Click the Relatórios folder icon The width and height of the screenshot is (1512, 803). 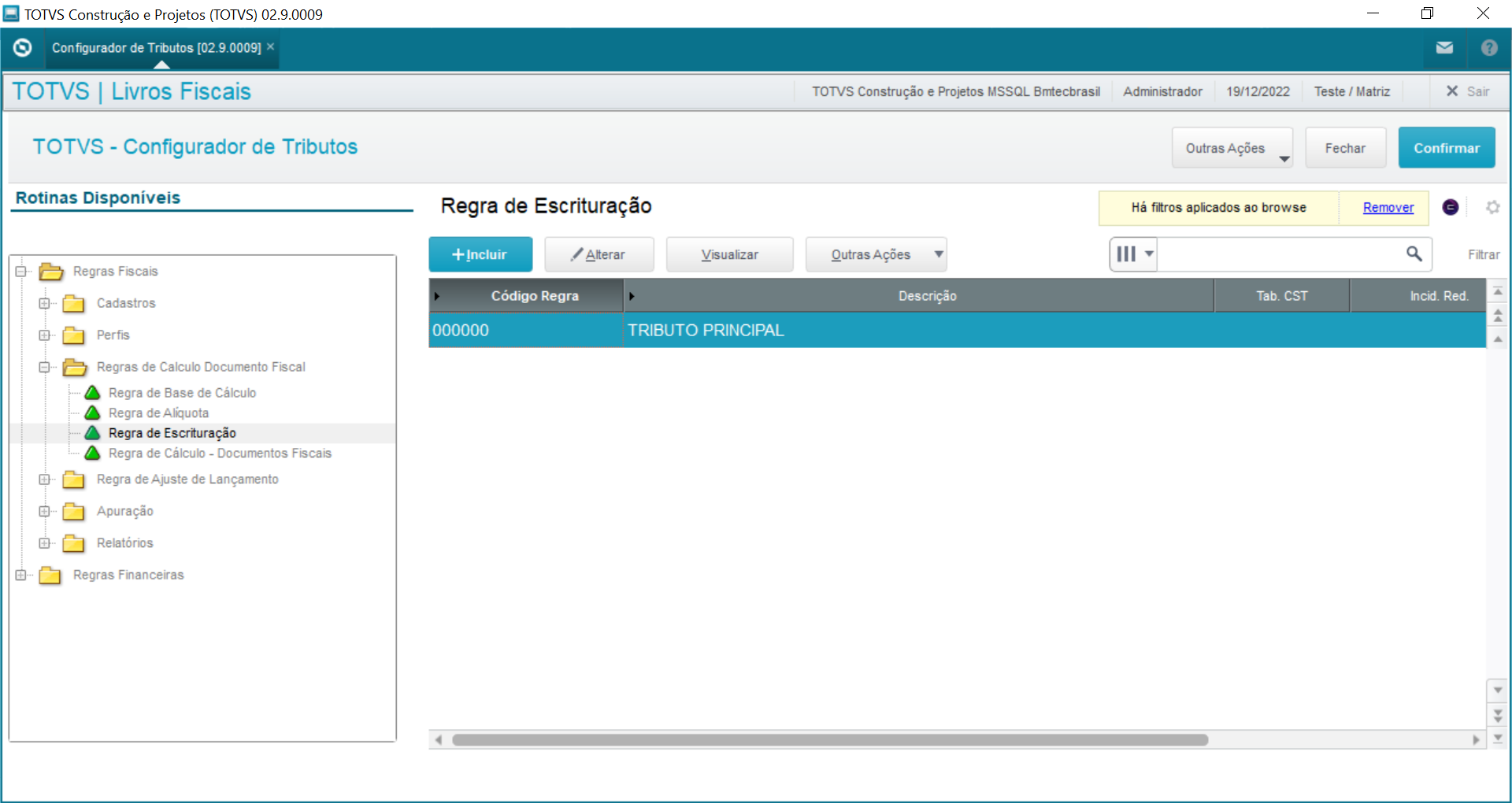73,543
